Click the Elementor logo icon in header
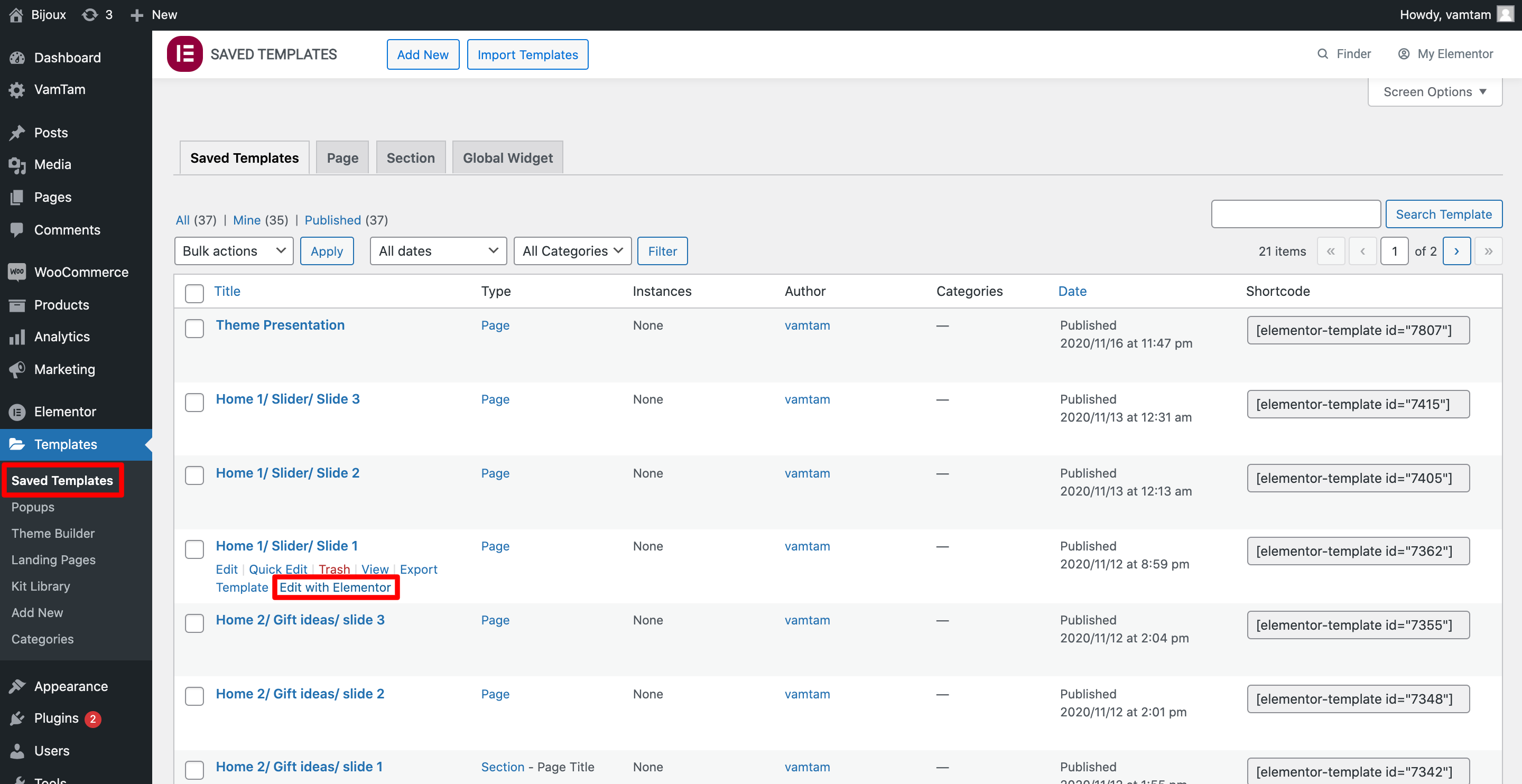This screenshot has height=784, width=1522. [184, 54]
